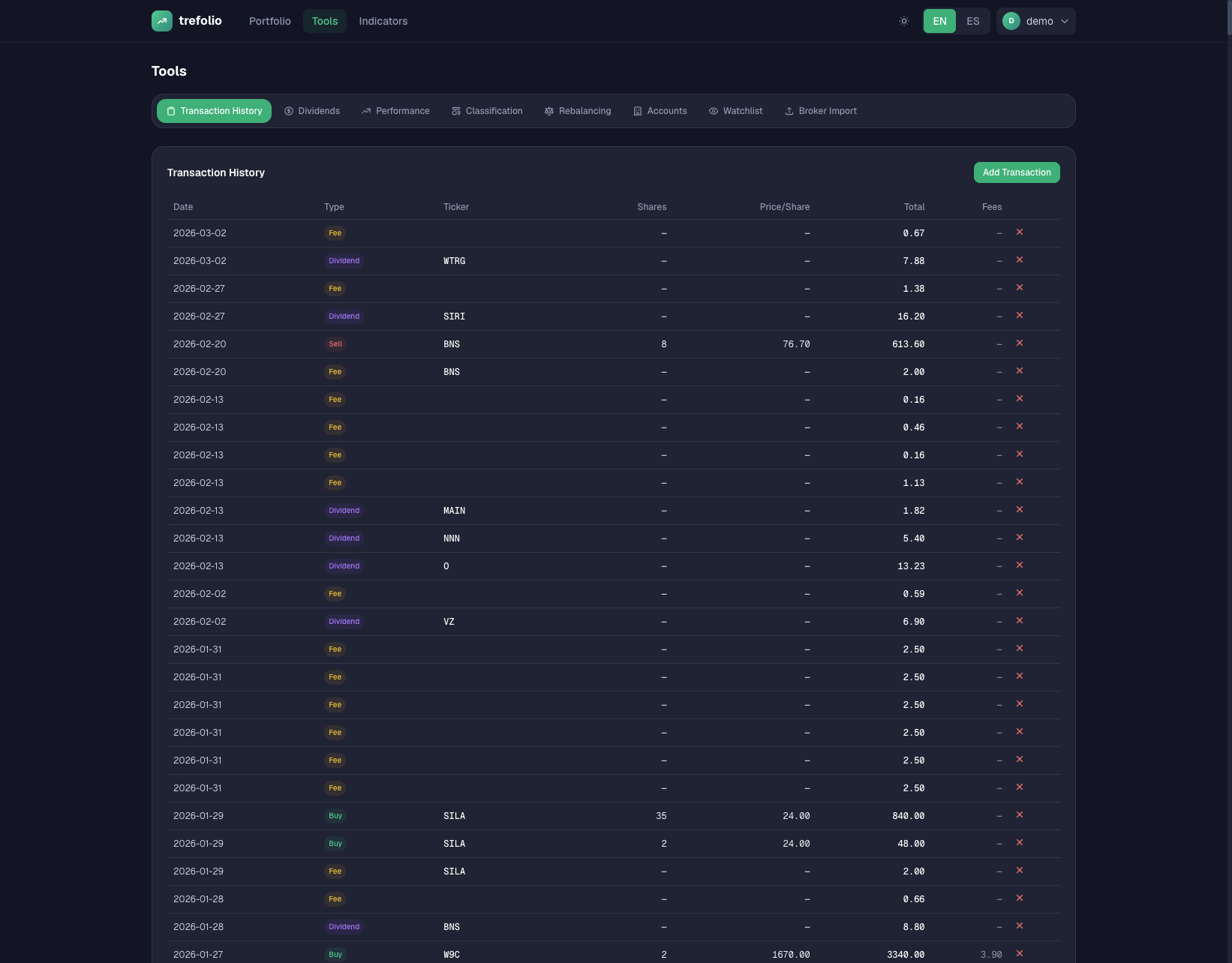Select the Broker Import upload icon
The width and height of the screenshot is (1232, 963).
pos(789,110)
